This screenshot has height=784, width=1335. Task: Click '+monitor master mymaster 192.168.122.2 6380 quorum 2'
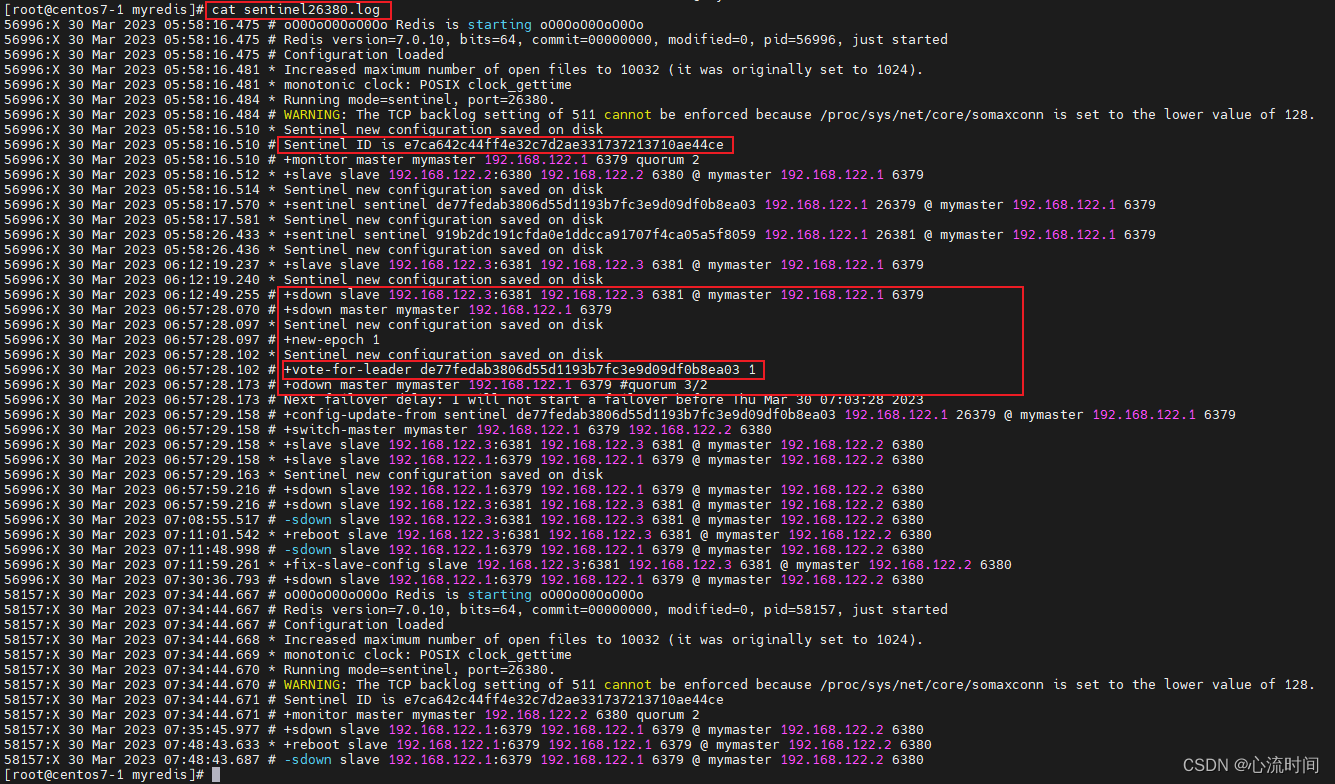[491, 715]
